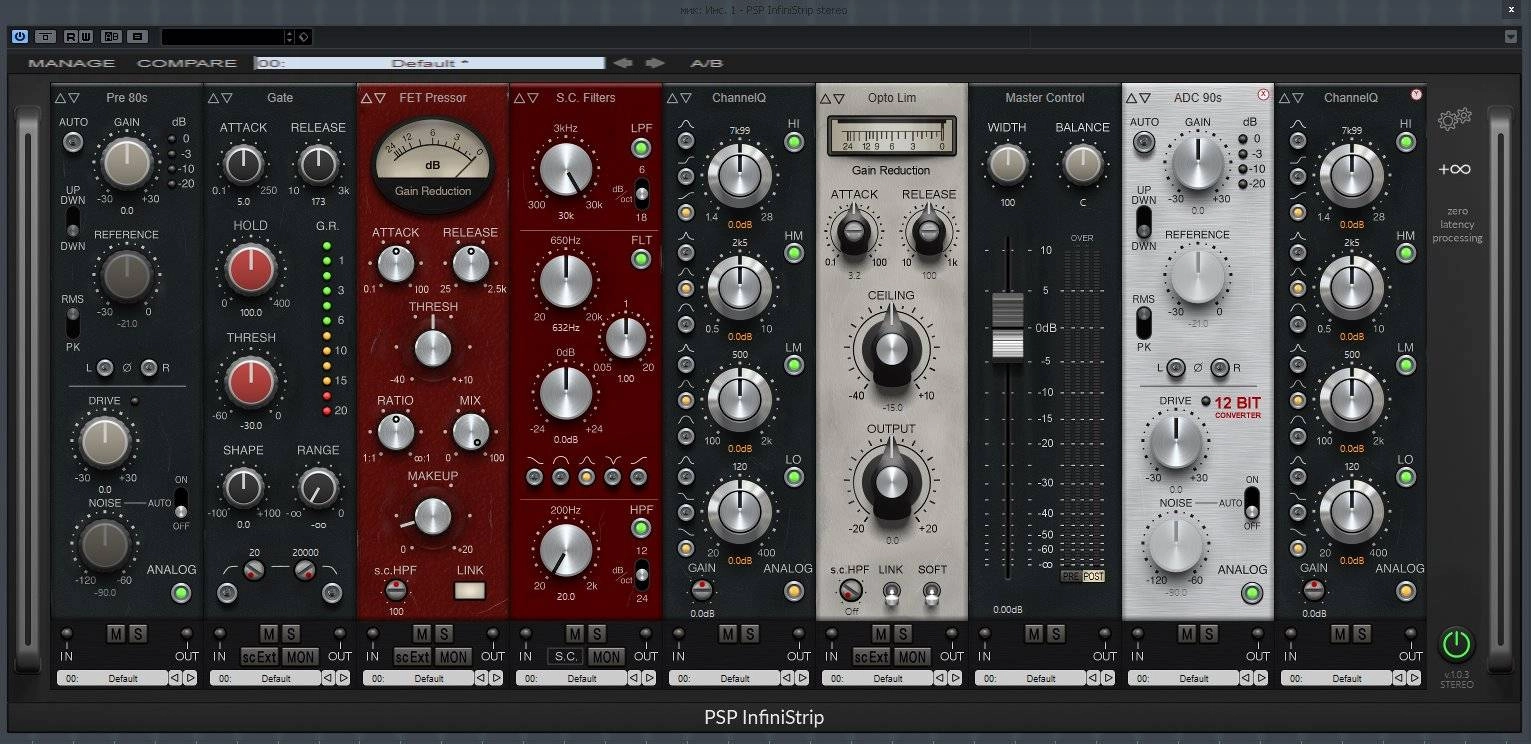Open the Gate slot preset selector

[x=265, y=678]
